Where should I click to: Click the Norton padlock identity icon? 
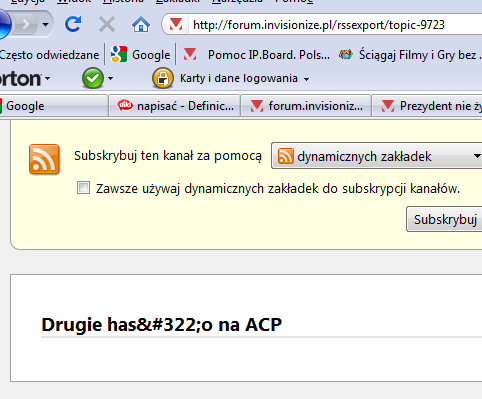click(163, 78)
